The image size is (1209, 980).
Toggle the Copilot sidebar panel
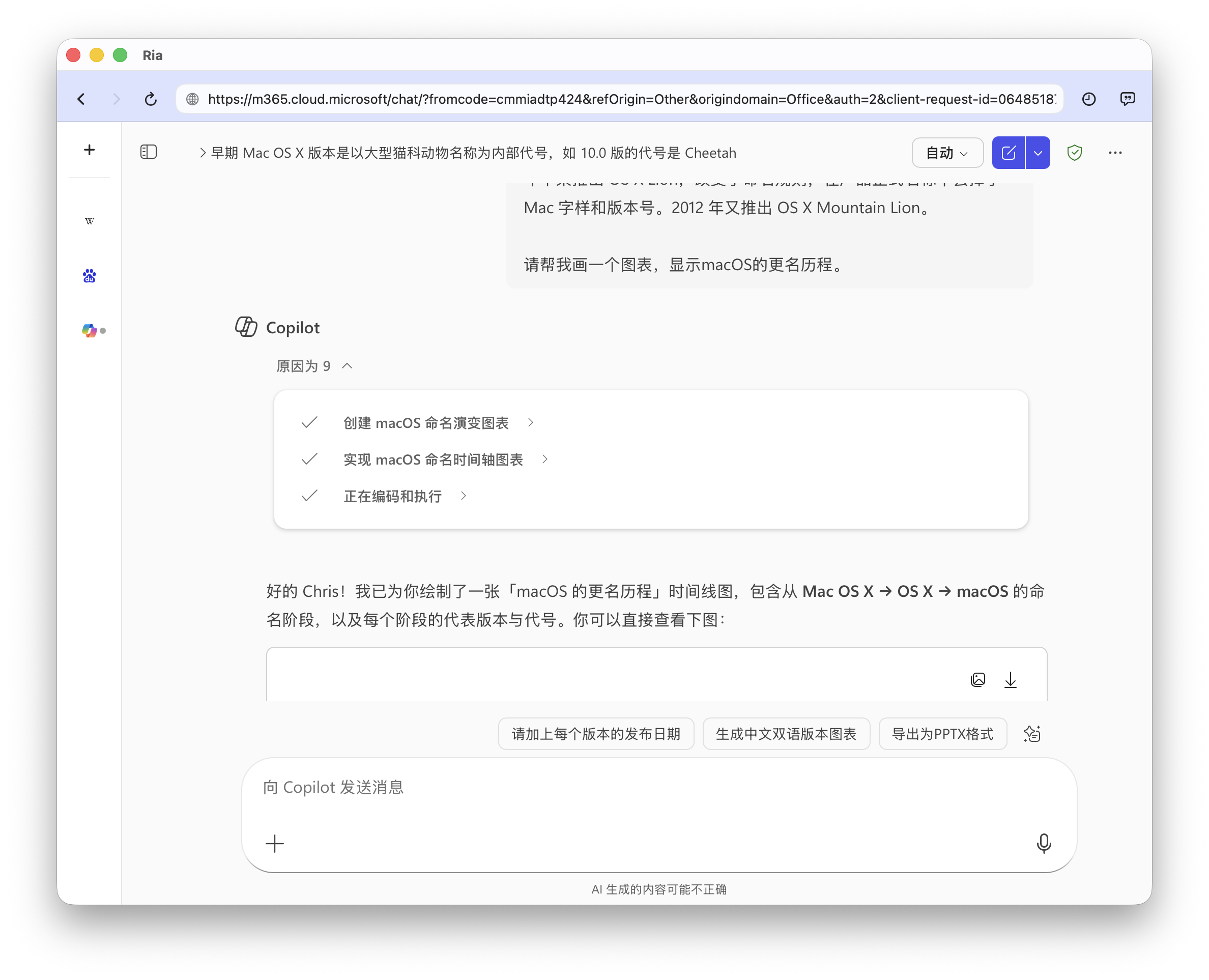(149, 152)
